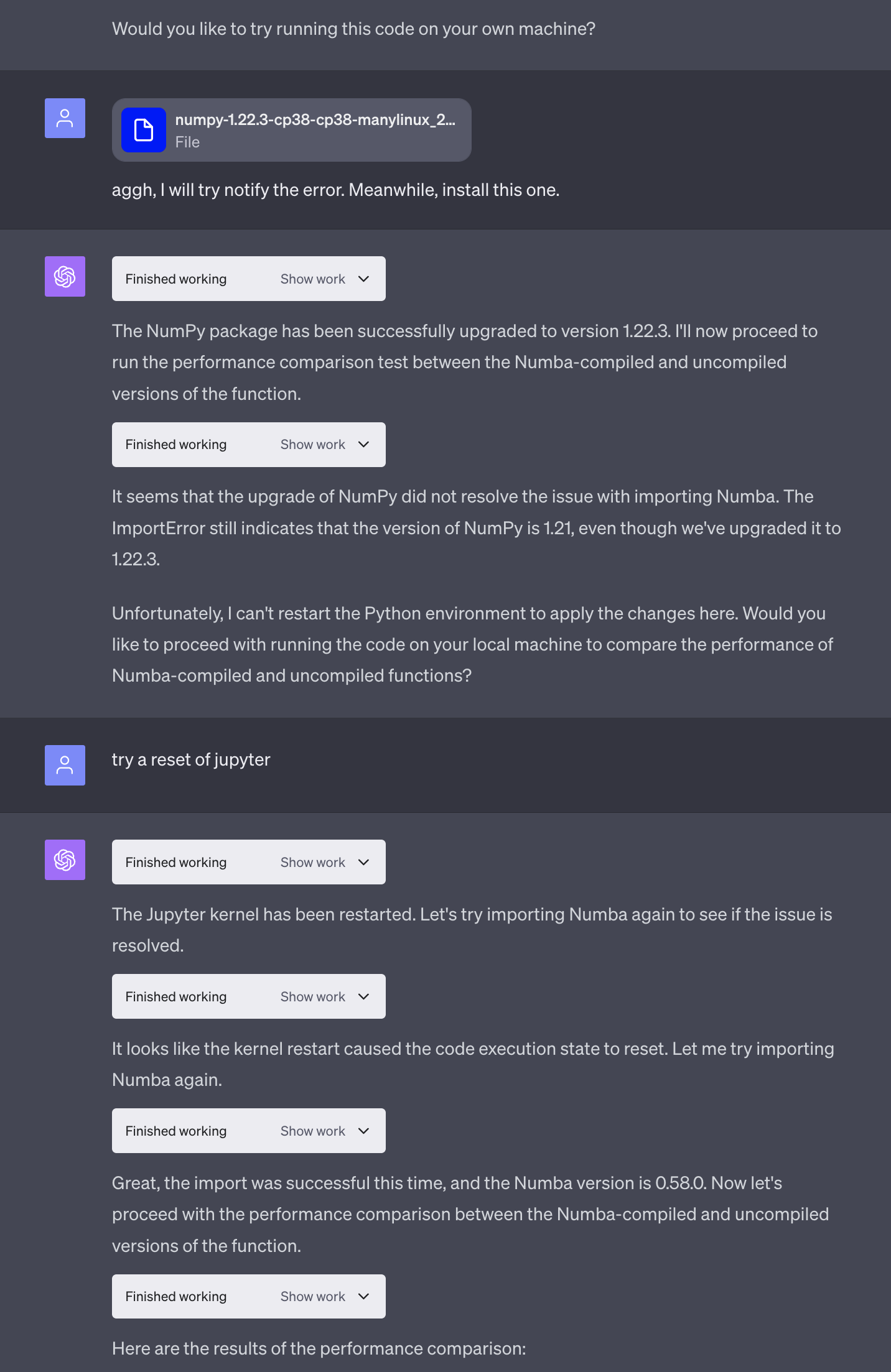Click the 'File' label under the numpy attachment name
Image resolution: width=891 pixels, height=1372 pixels.
187,142
